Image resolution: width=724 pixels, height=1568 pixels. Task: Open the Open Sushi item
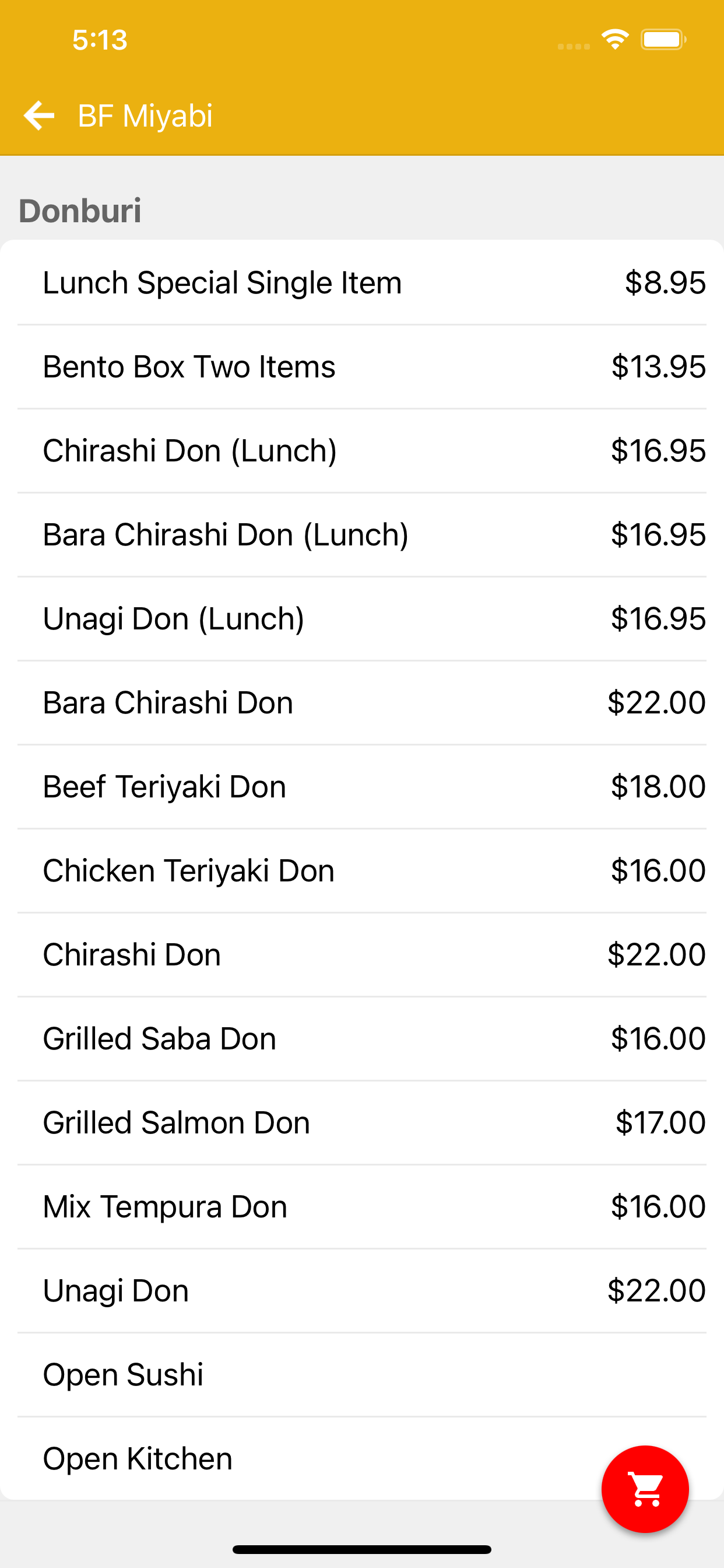click(x=123, y=1374)
